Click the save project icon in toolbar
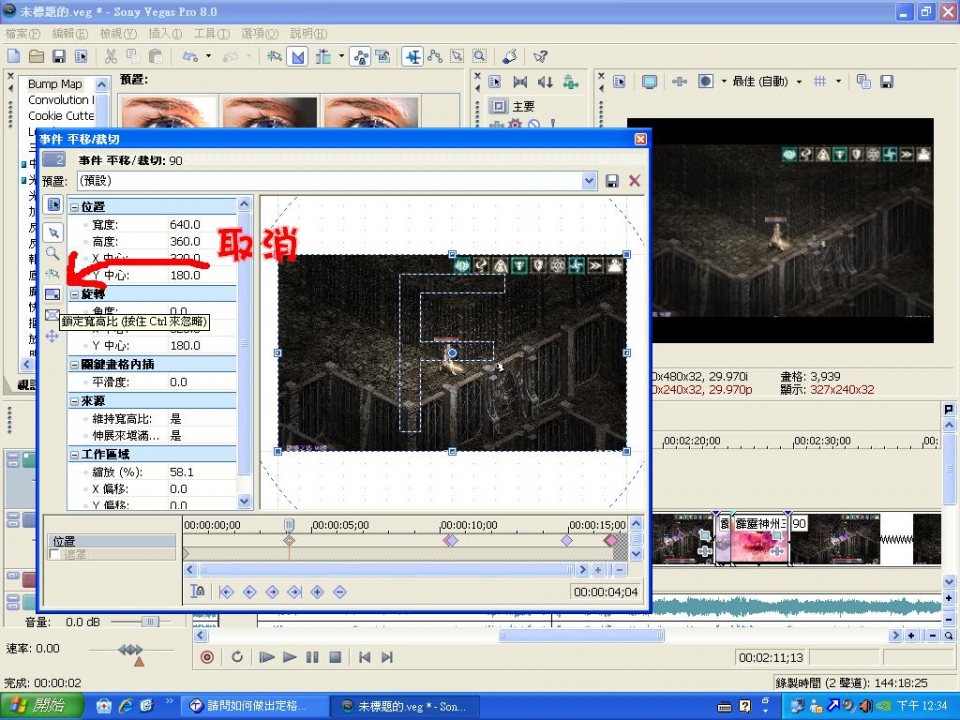This screenshot has height=720, width=960. [x=59, y=56]
